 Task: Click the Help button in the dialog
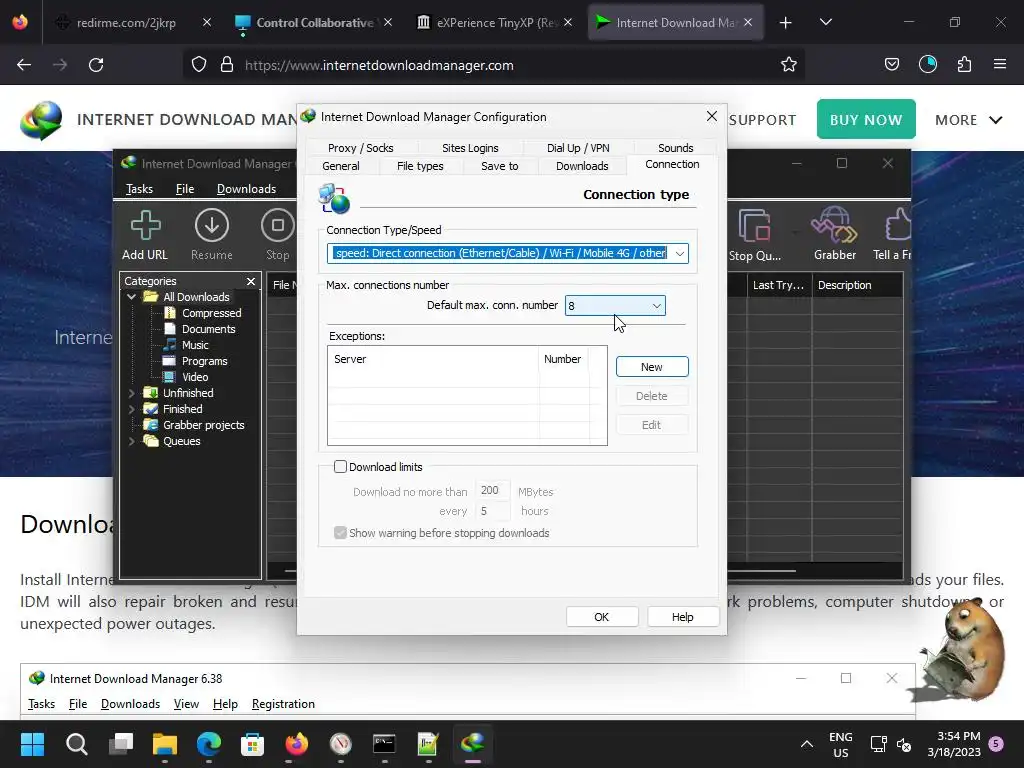[x=682, y=617]
